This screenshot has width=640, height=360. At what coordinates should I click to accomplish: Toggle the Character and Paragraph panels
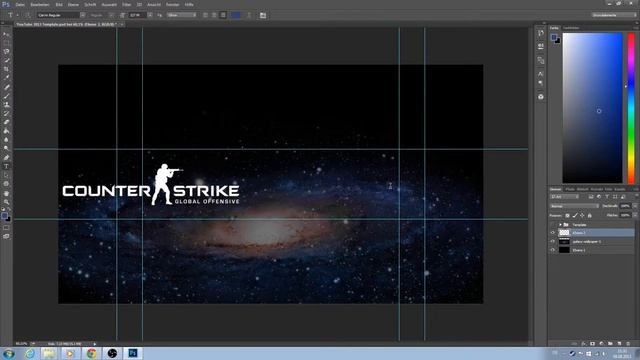[x=263, y=15]
